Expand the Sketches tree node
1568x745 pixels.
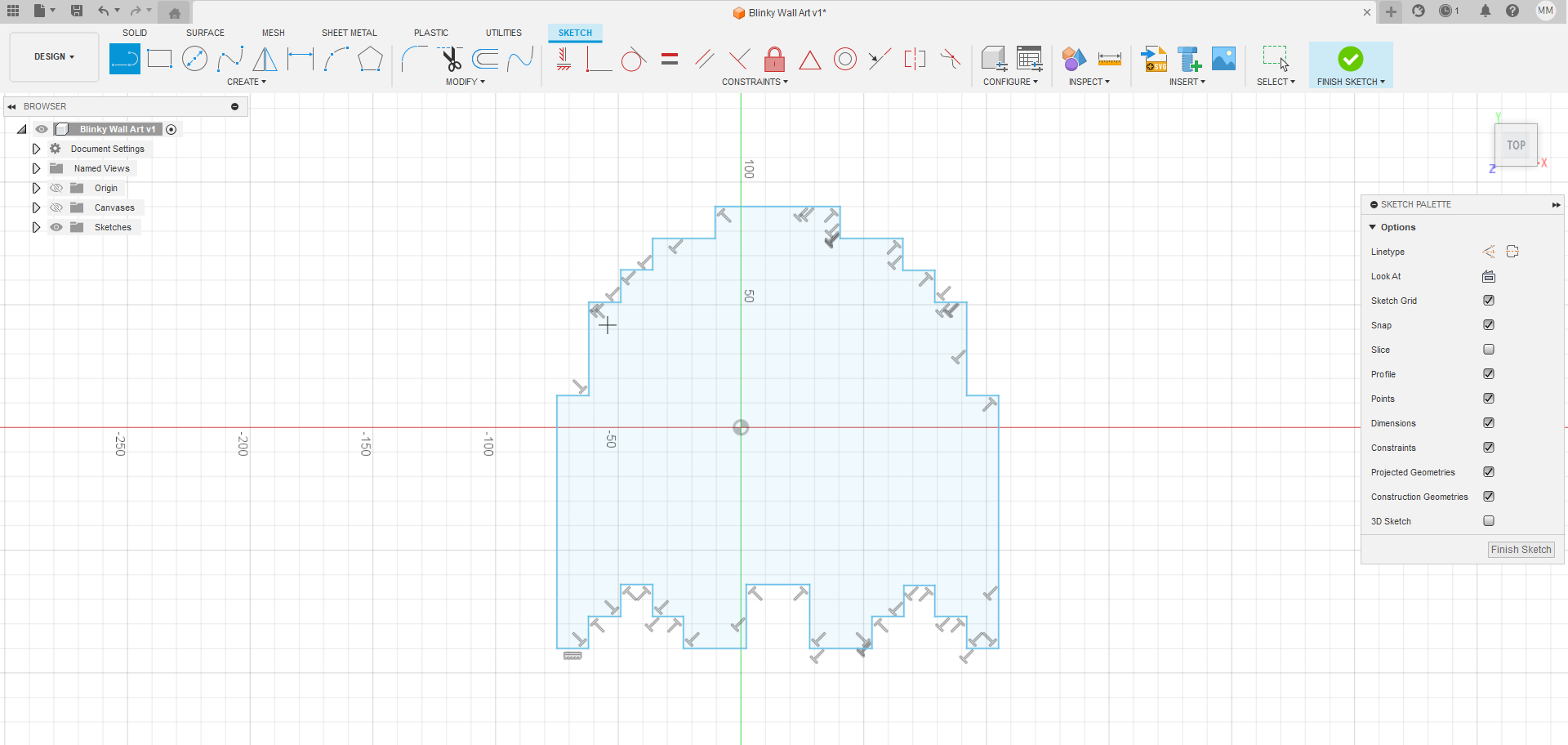[x=36, y=227]
